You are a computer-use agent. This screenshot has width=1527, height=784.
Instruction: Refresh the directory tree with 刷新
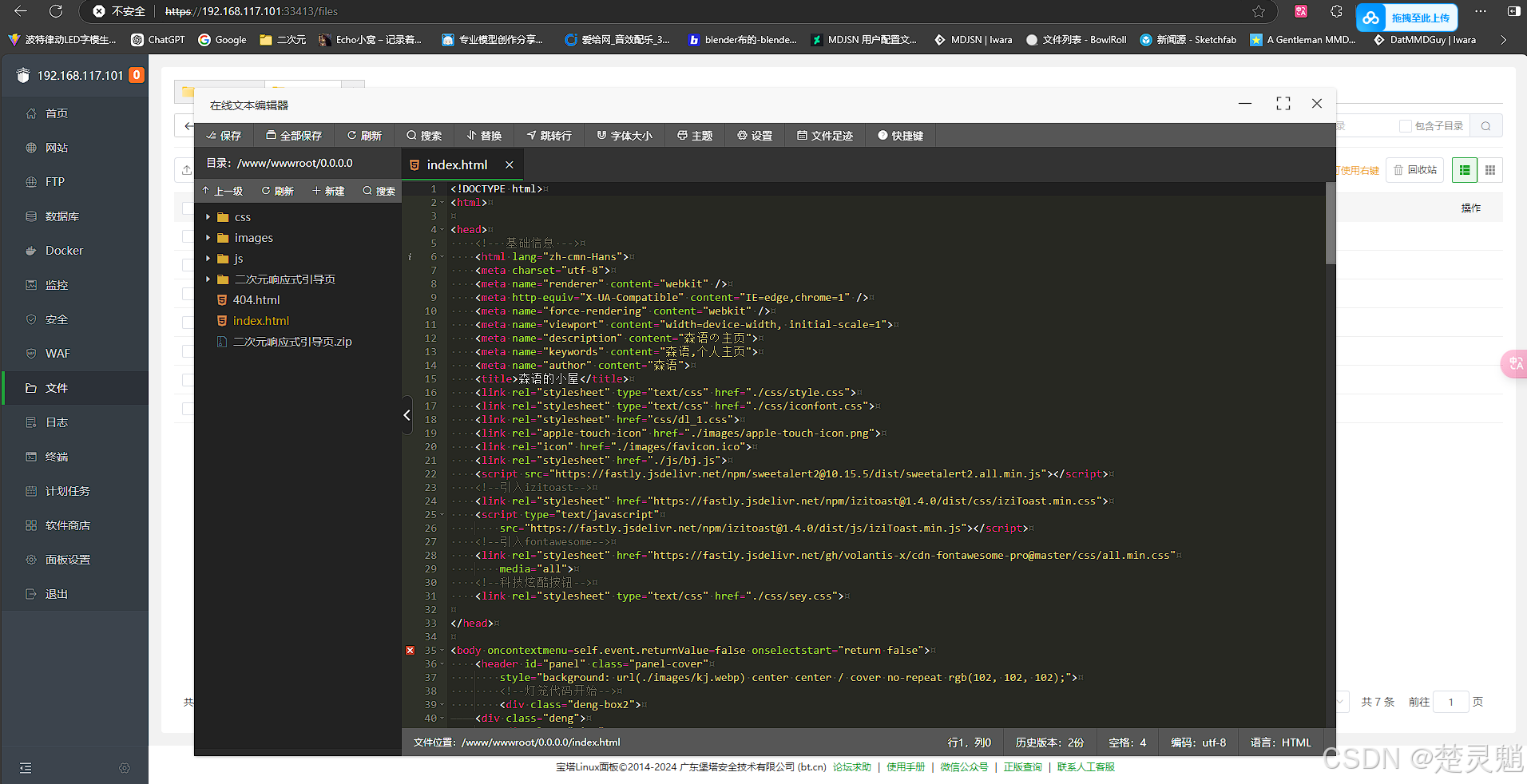[x=278, y=191]
